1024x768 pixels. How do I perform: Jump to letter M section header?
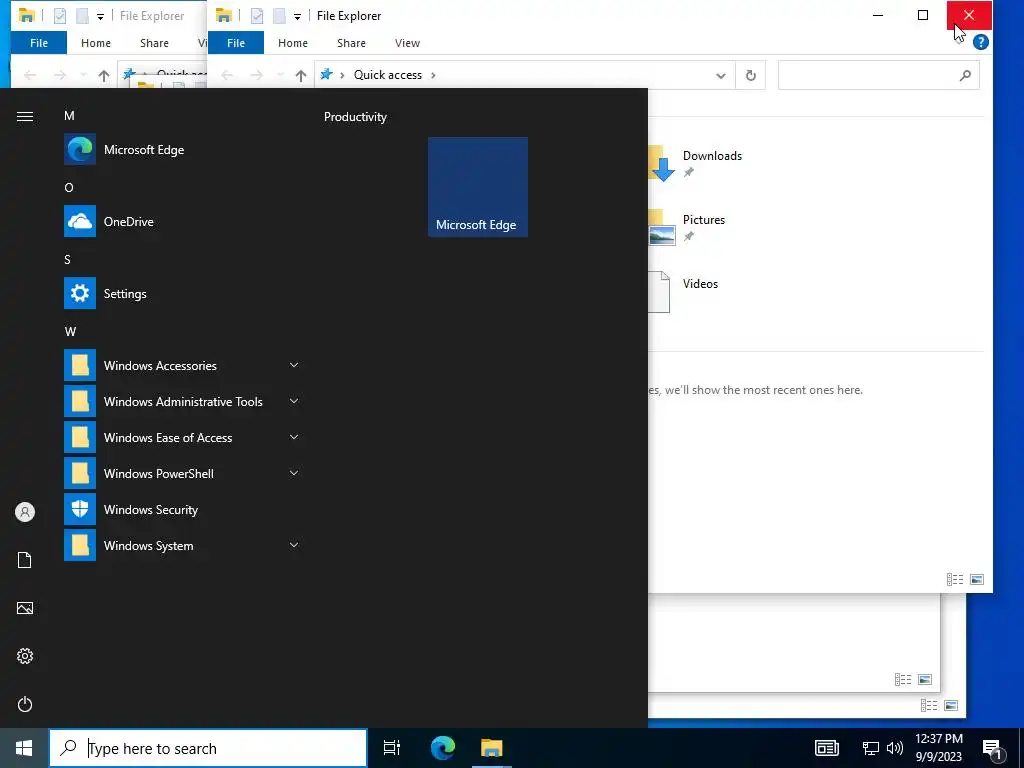69,116
